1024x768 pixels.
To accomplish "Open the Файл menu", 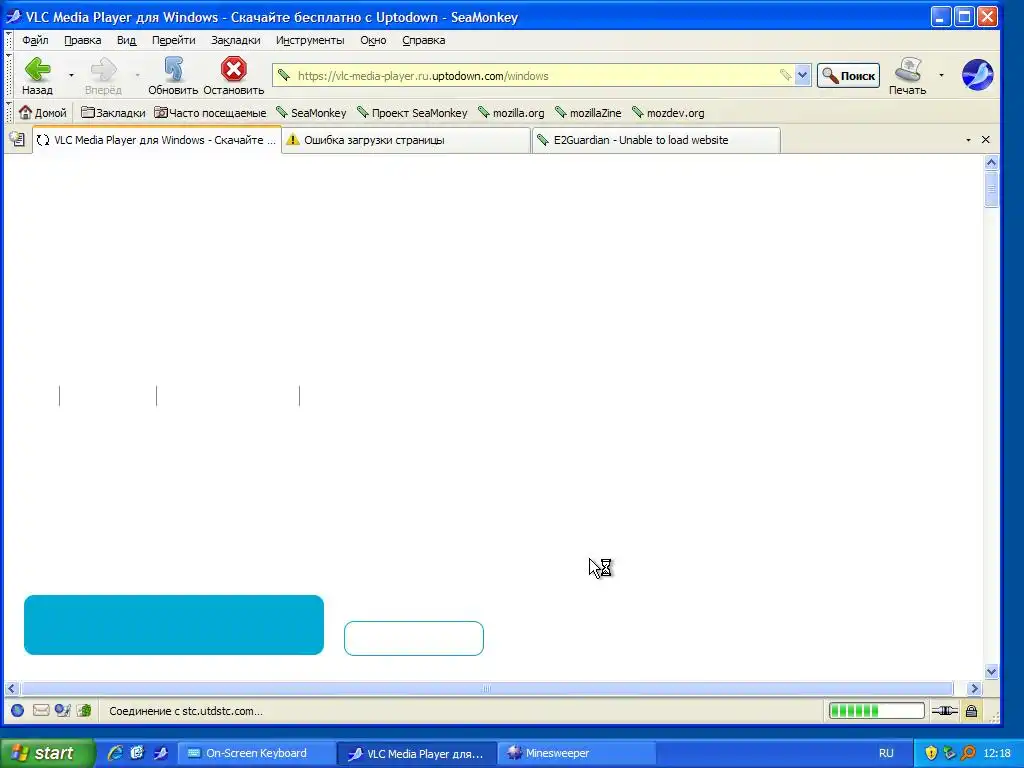I will [35, 40].
